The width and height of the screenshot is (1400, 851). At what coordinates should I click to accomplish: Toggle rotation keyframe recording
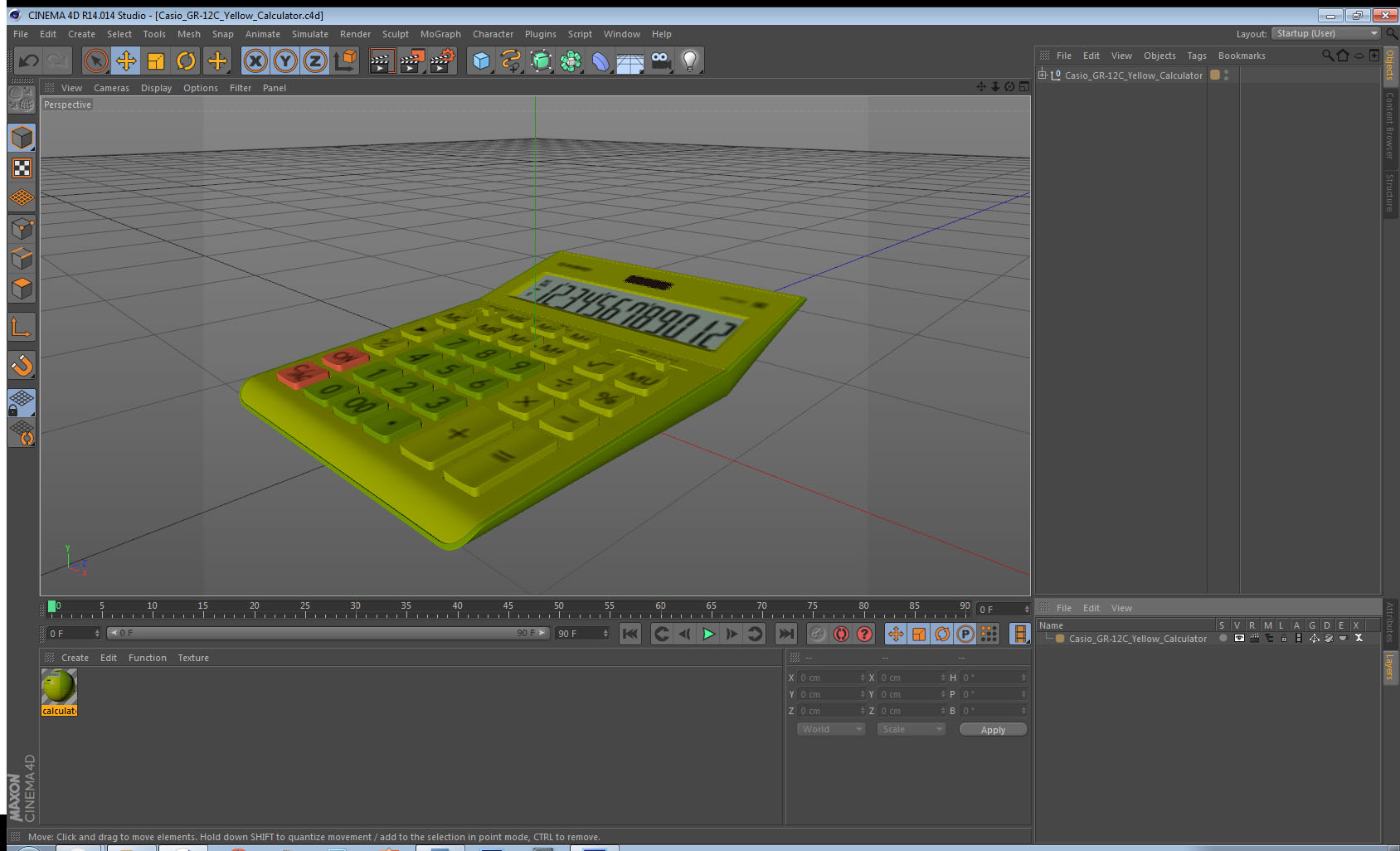(942, 634)
